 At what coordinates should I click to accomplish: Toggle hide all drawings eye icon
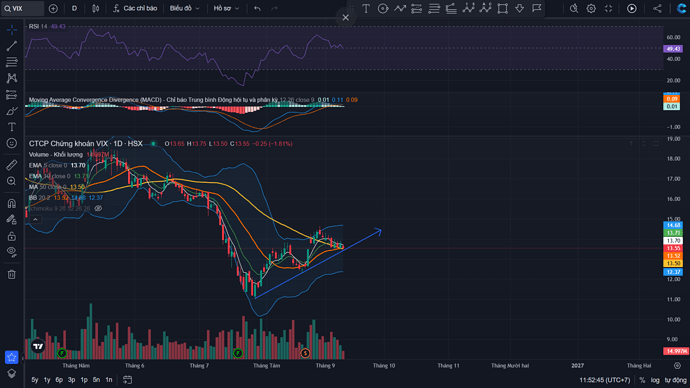tap(12, 252)
